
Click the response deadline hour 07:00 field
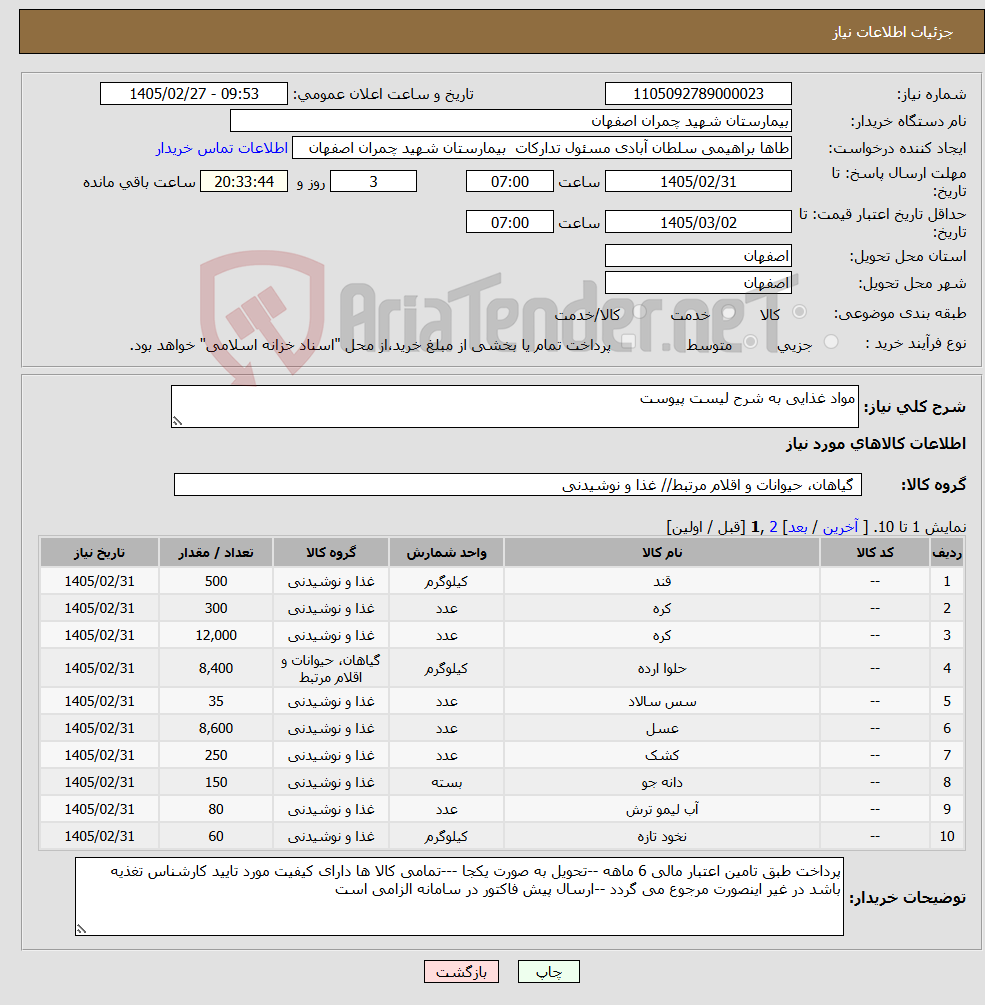coord(509,181)
